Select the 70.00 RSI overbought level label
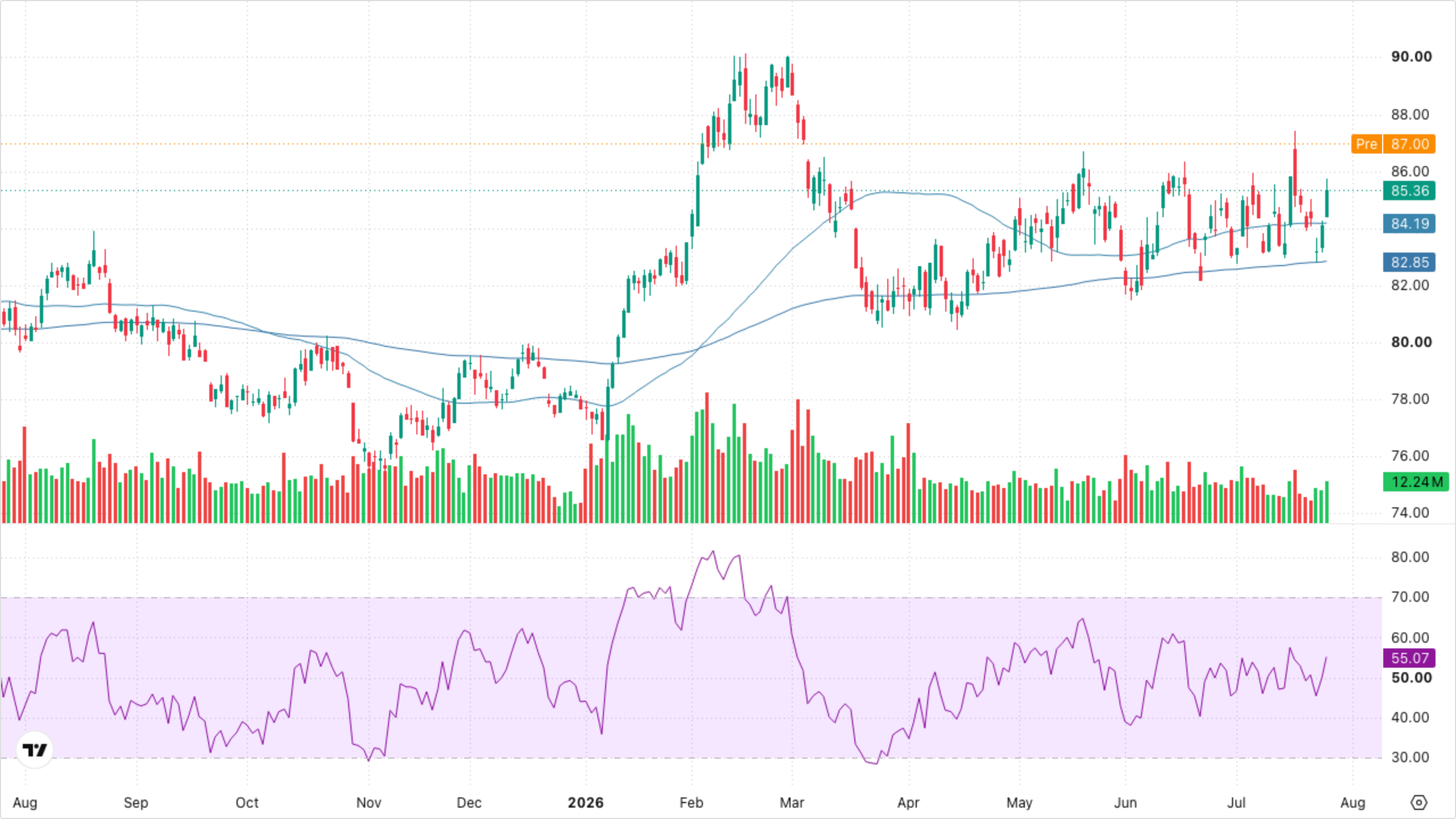The width and height of the screenshot is (1456, 819). (x=1410, y=597)
